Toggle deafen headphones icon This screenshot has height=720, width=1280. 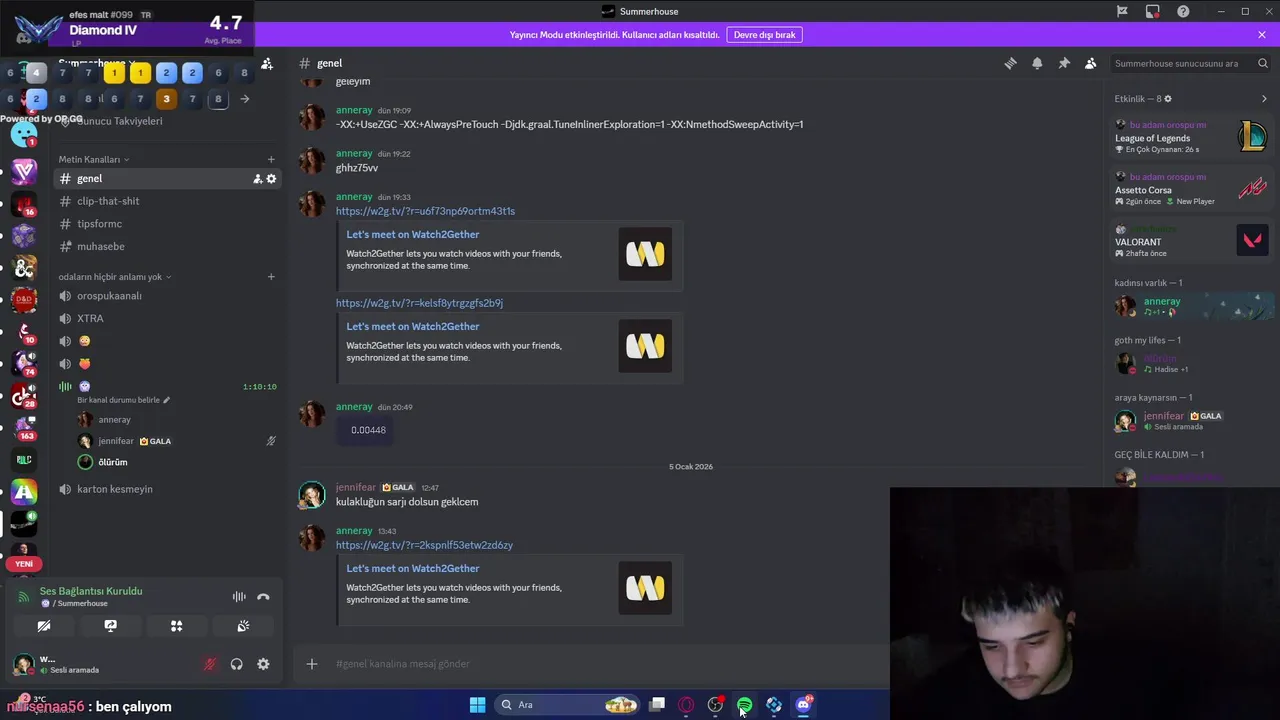pyautogui.click(x=237, y=664)
